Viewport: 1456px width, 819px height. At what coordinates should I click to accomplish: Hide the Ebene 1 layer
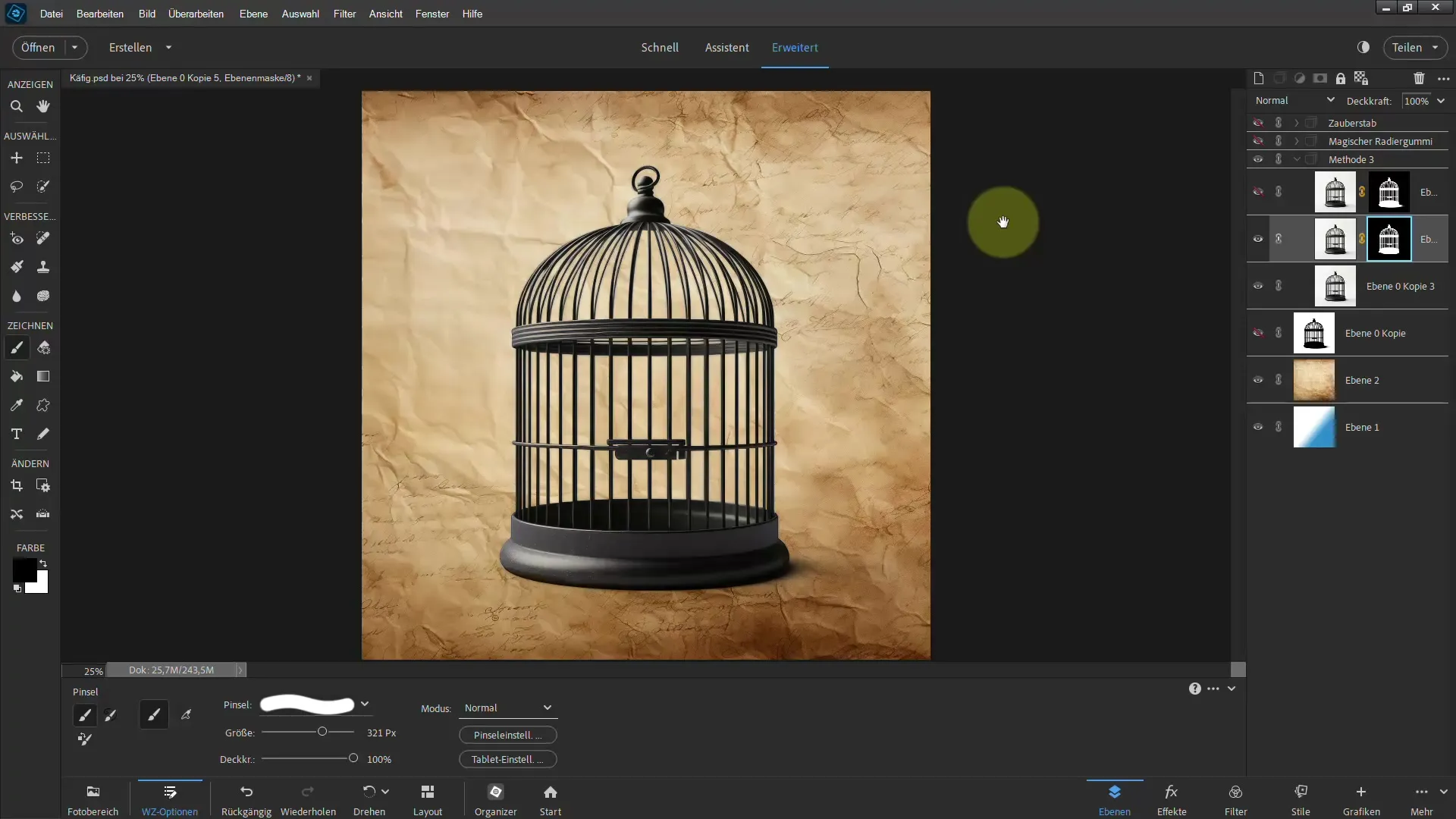pos(1258,427)
